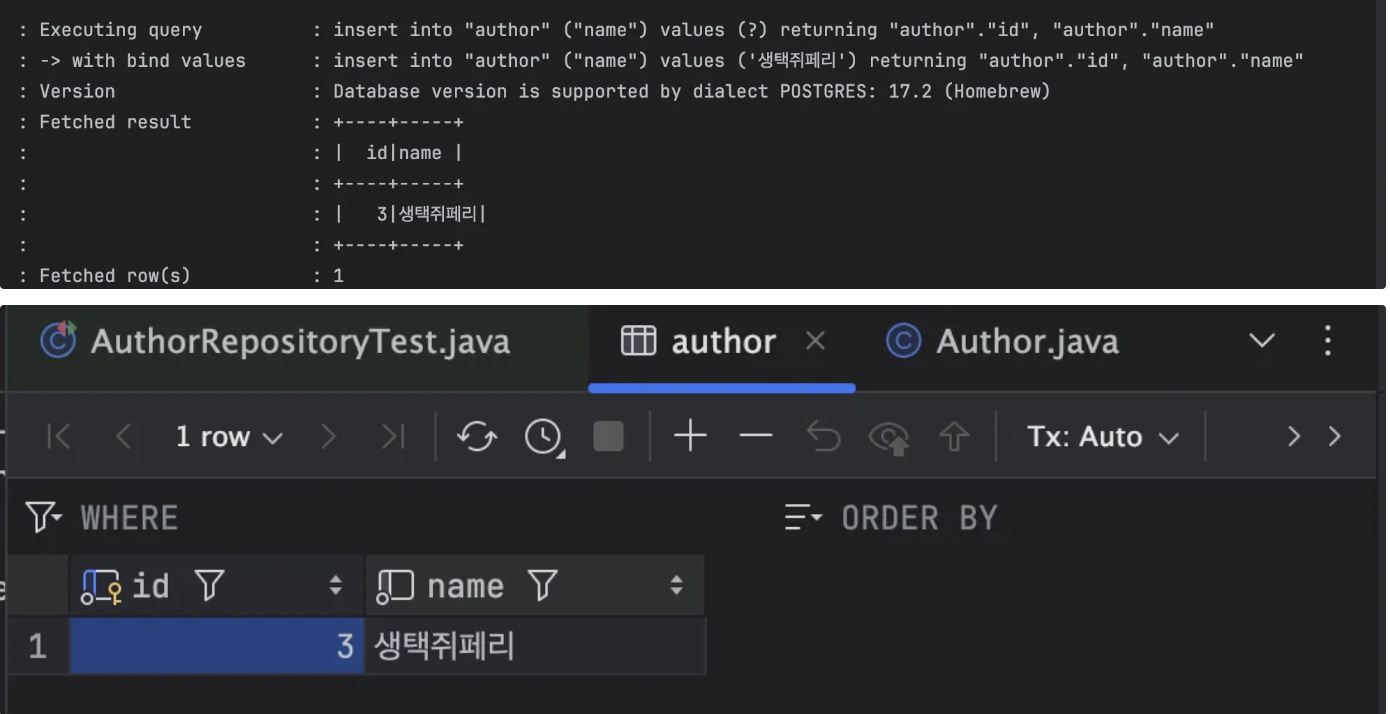Revert changes with undo arrow
The image size is (1390, 714).
click(x=823, y=437)
